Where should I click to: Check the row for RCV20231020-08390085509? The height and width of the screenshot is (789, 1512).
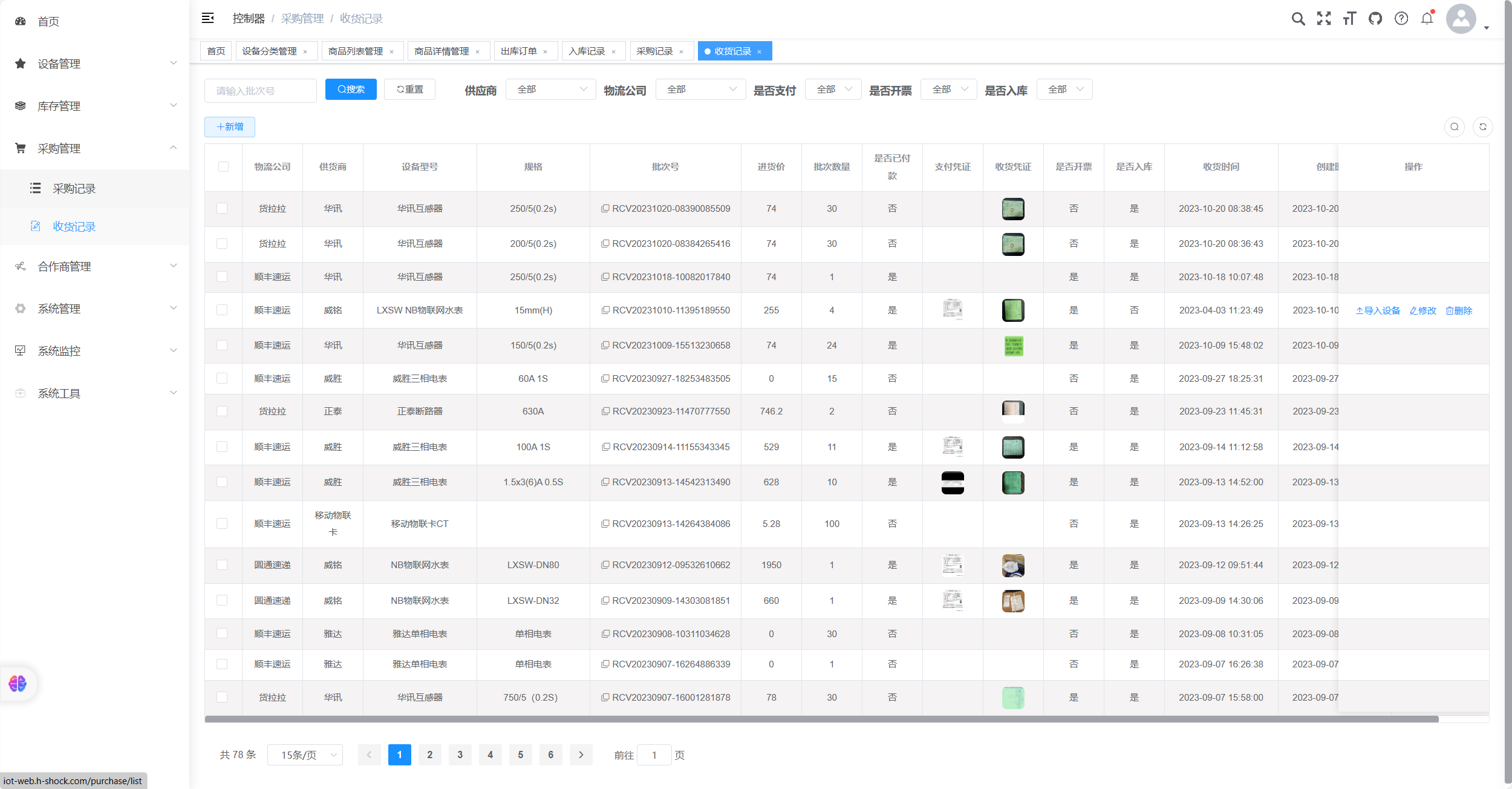(x=222, y=208)
